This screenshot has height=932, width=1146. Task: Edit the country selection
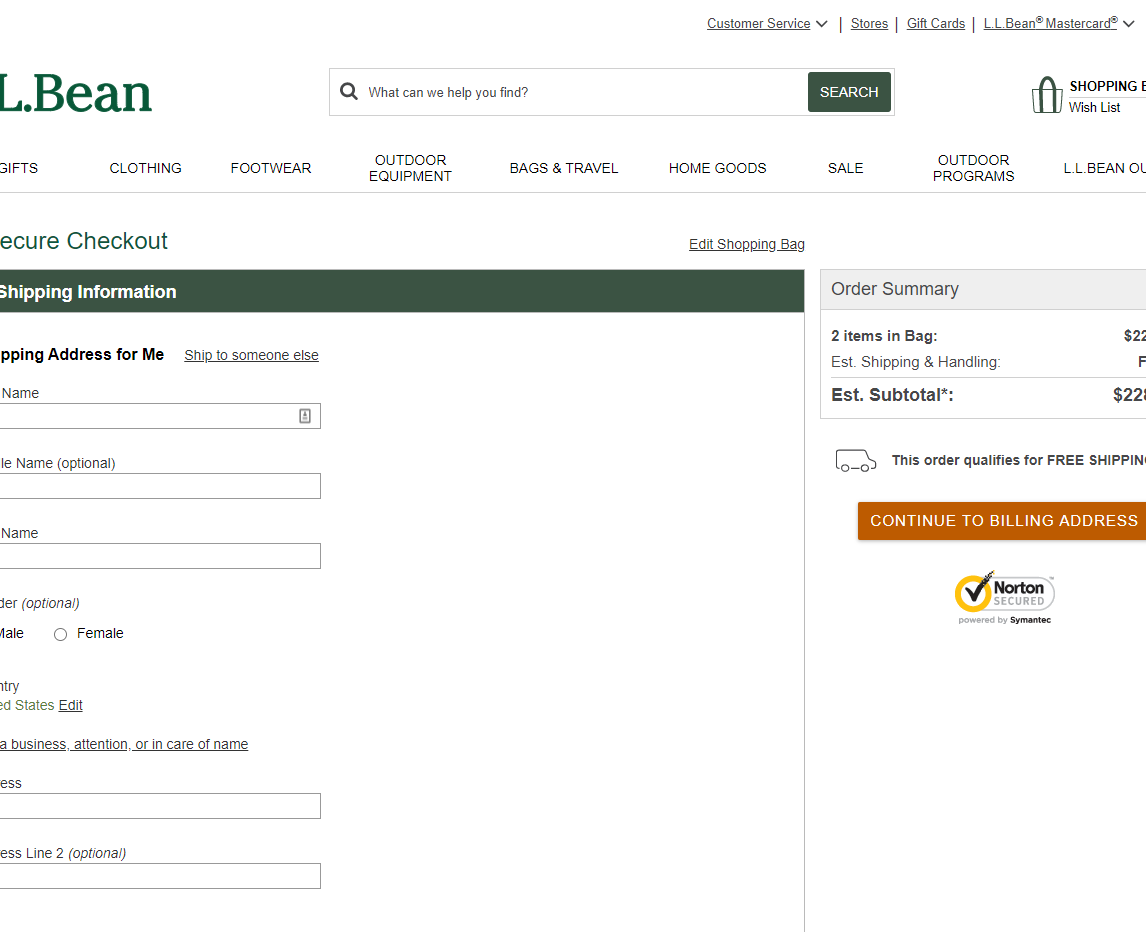click(70, 705)
